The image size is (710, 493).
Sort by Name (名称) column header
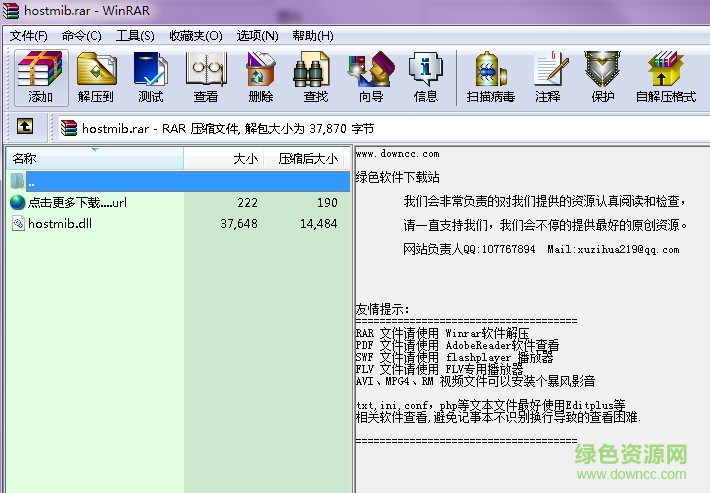tap(95, 158)
